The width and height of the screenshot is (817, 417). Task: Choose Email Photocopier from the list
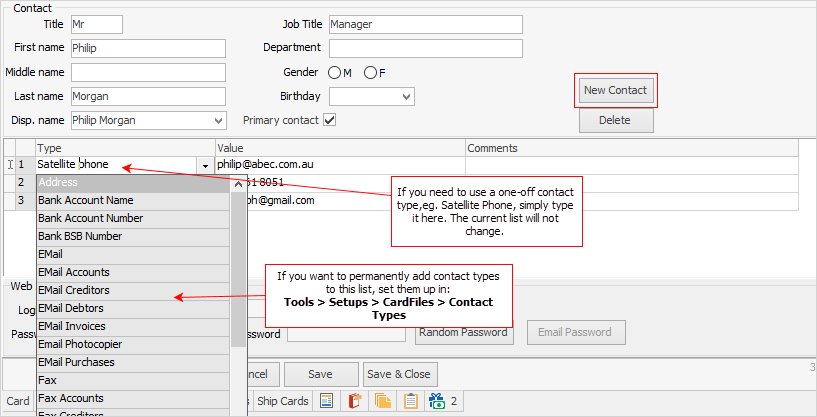(x=133, y=345)
